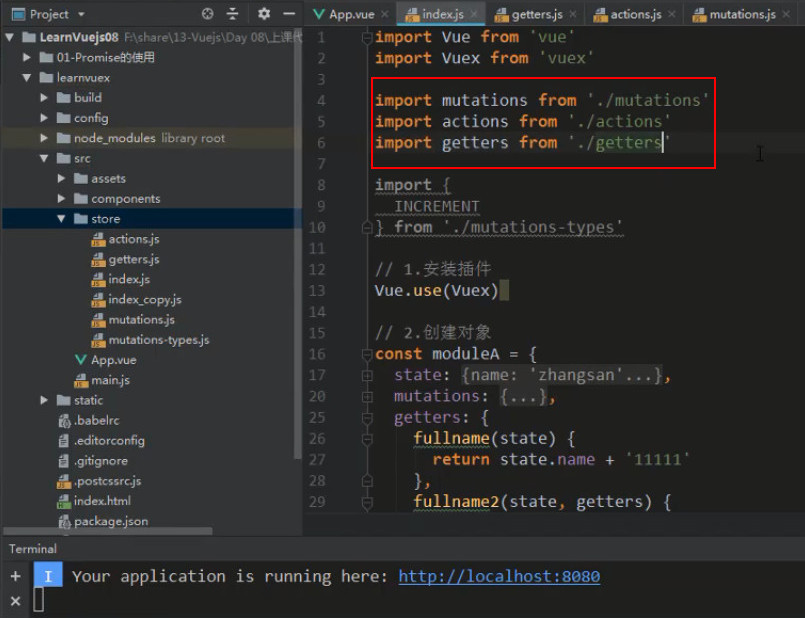Close the index.js tab

click(x=473, y=14)
